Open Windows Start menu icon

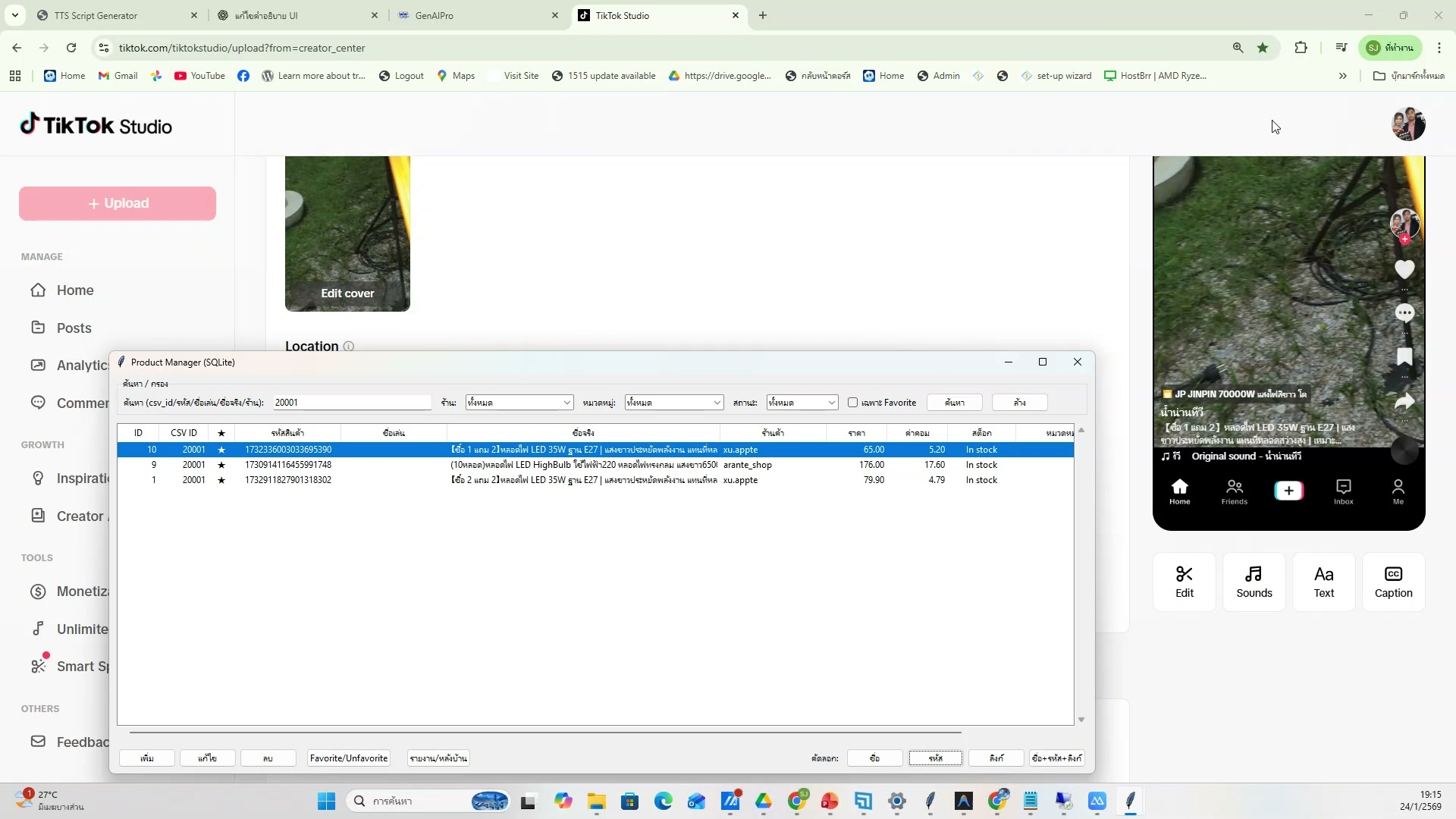326,802
